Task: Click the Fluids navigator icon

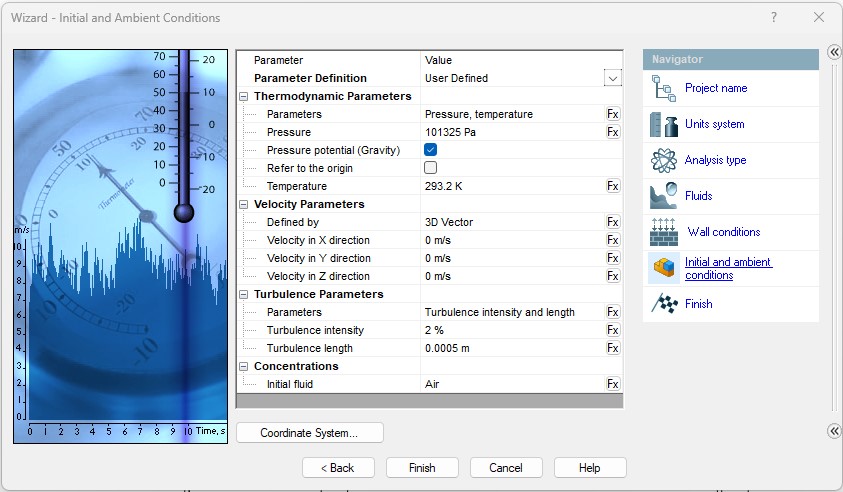Action: (664, 196)
